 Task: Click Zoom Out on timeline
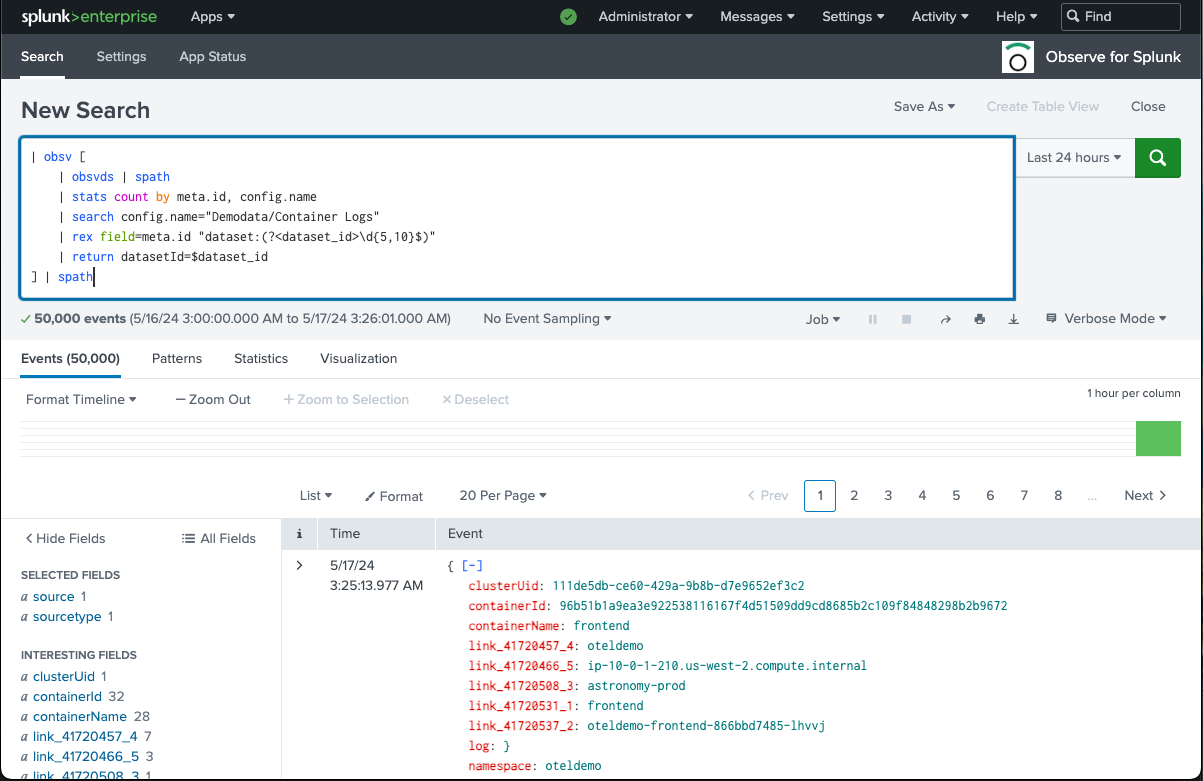point(213,399)
